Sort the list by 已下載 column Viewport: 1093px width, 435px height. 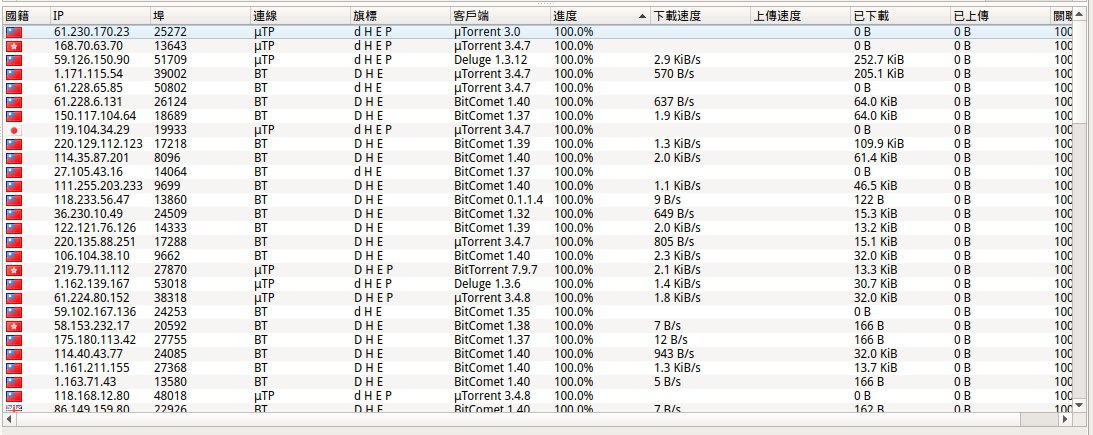point(898,17)
